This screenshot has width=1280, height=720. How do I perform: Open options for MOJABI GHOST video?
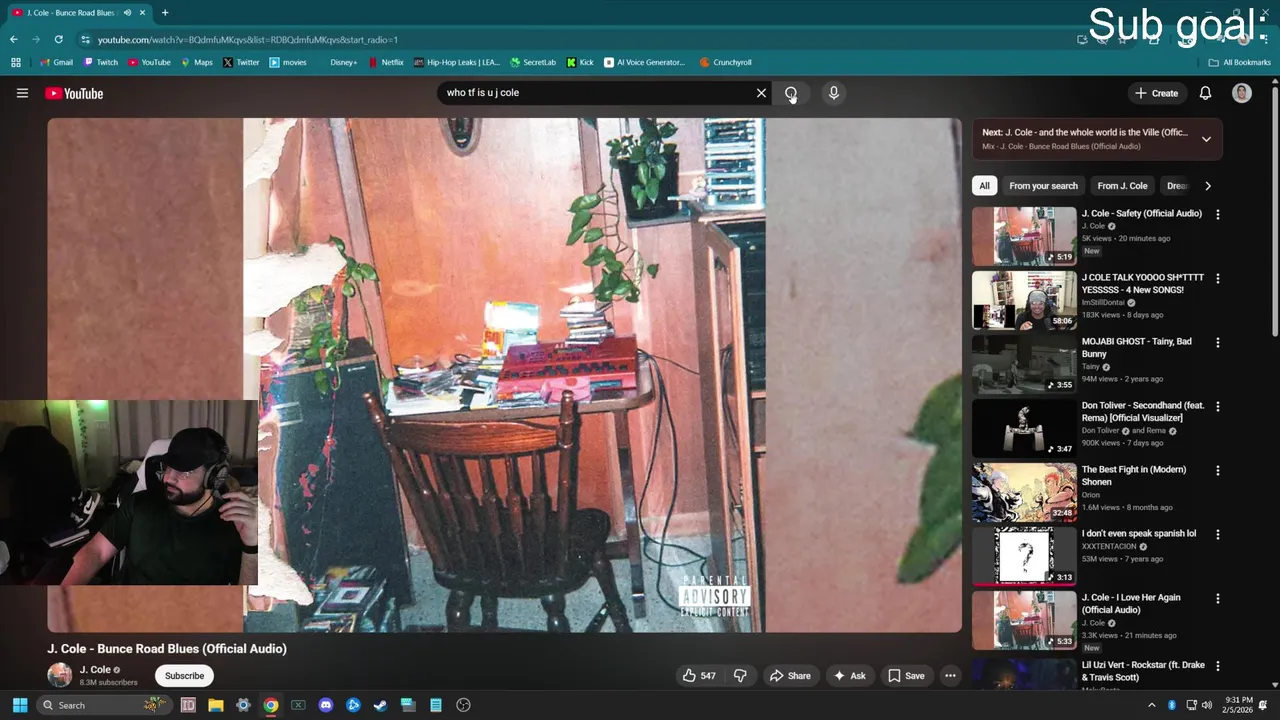[1217, 342]
